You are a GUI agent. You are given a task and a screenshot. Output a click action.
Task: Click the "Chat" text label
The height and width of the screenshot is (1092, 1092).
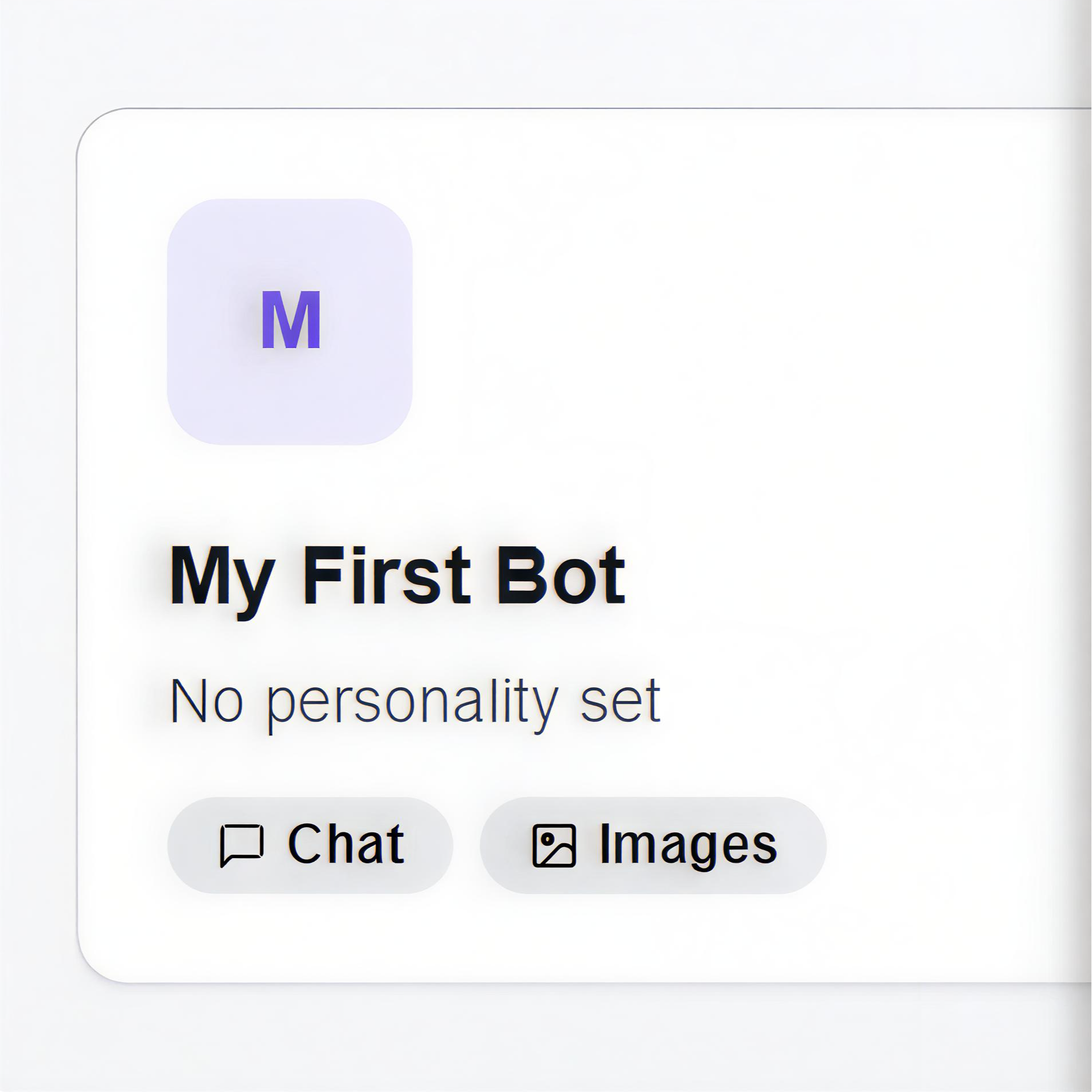click(x=346, y=844)
